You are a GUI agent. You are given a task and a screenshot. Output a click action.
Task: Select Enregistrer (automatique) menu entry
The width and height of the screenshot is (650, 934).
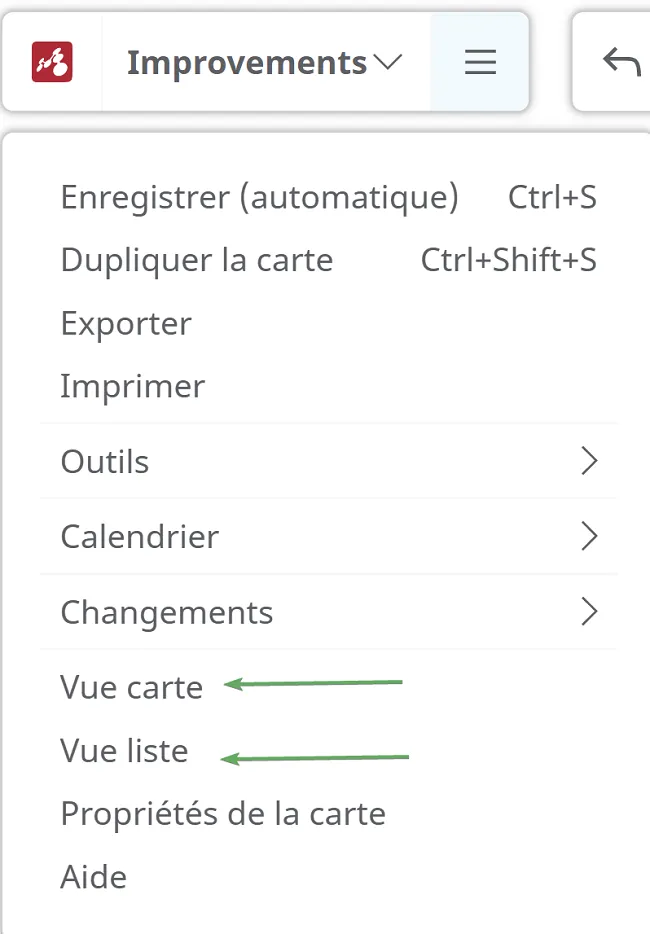pyautogui.click(x=328, y=197)
